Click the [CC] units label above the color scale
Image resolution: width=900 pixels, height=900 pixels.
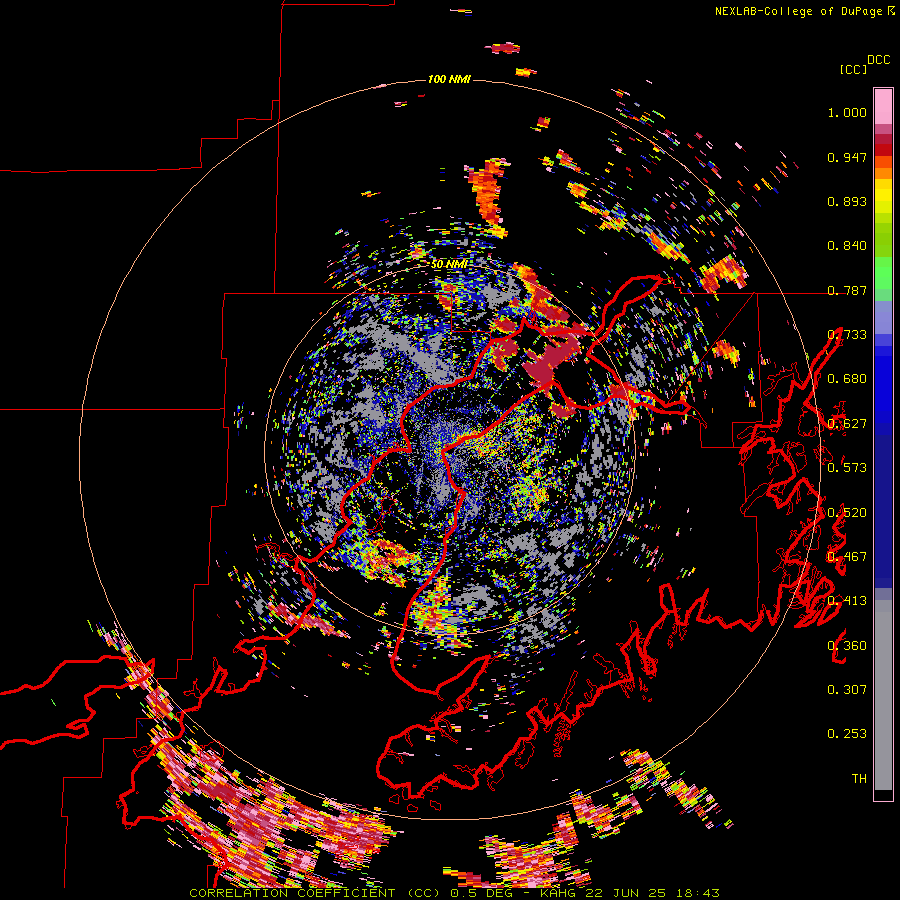[853, 69]
